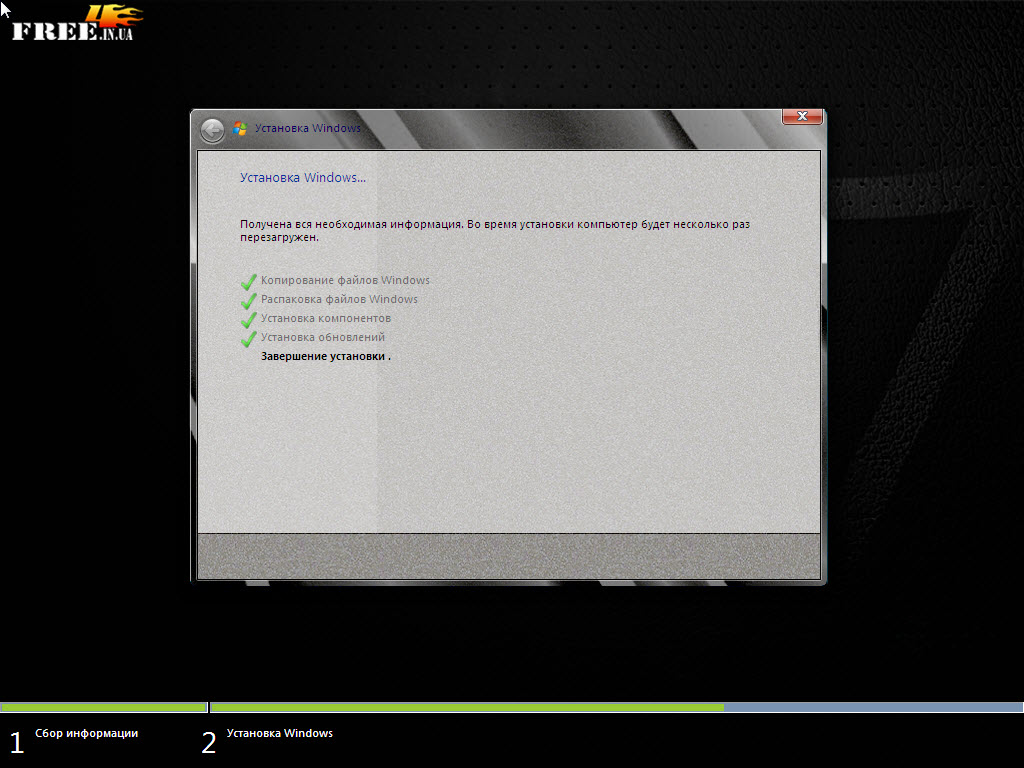Click the bold Завершение установки step
Screen dimensions: 1024x768
325,357
